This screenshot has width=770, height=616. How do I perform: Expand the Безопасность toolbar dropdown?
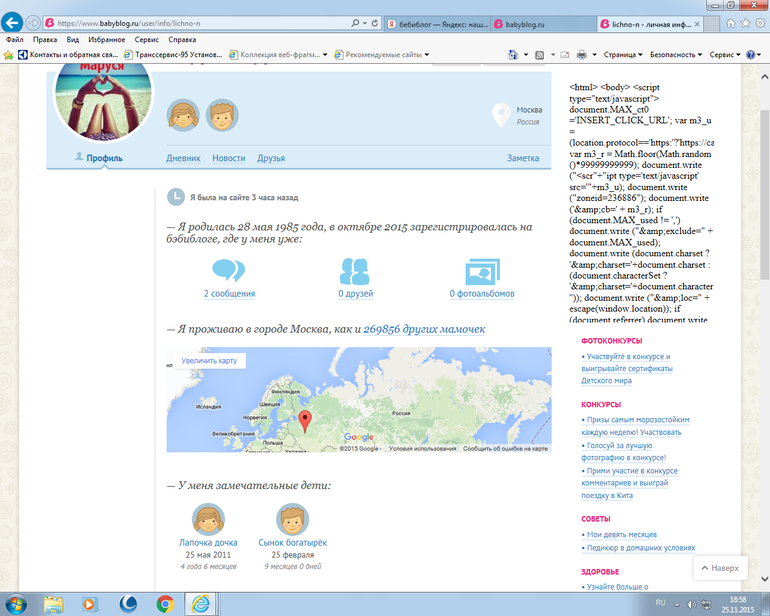click(675, 55)
